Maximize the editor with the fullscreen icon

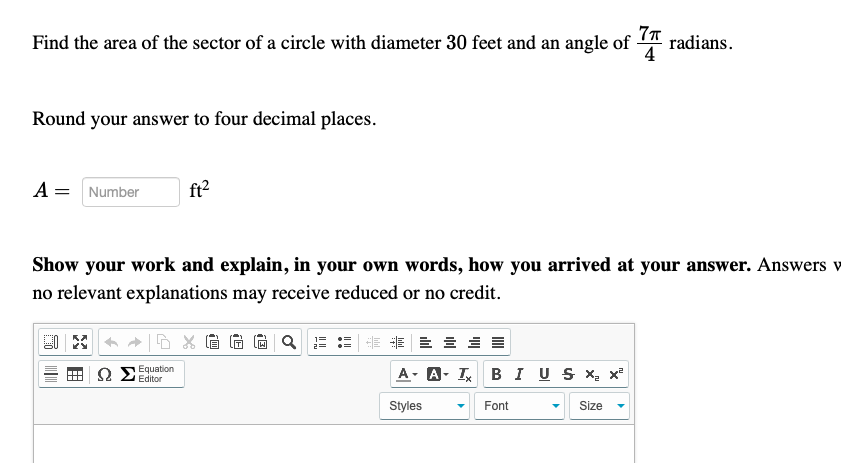point(80,342)
